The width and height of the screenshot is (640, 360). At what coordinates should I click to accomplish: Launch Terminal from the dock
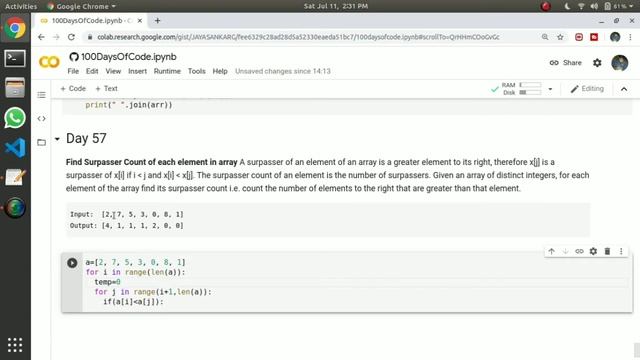(x=15, y=59)
